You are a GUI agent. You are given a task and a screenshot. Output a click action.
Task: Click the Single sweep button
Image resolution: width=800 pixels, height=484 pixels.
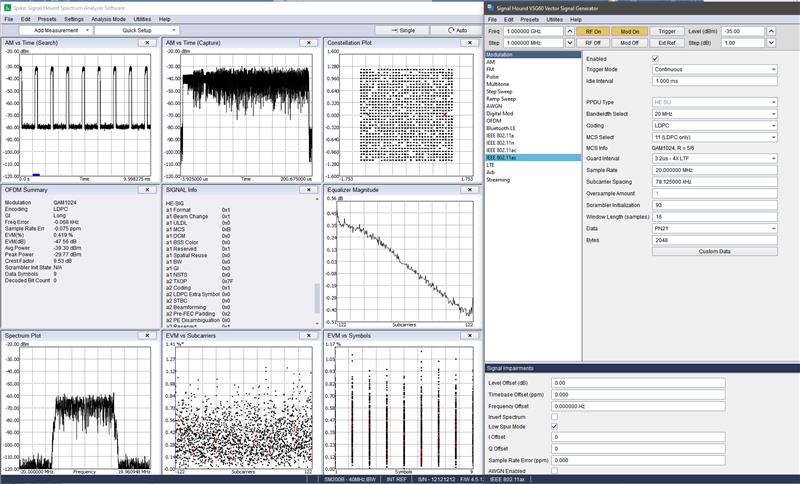pos(403,31)
